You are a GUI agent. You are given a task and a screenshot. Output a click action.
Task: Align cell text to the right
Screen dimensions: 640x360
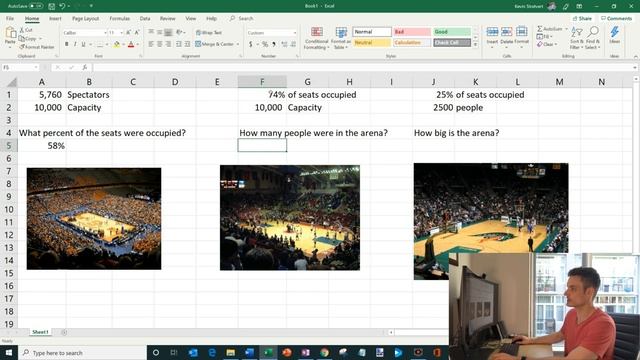click(168, 44)
